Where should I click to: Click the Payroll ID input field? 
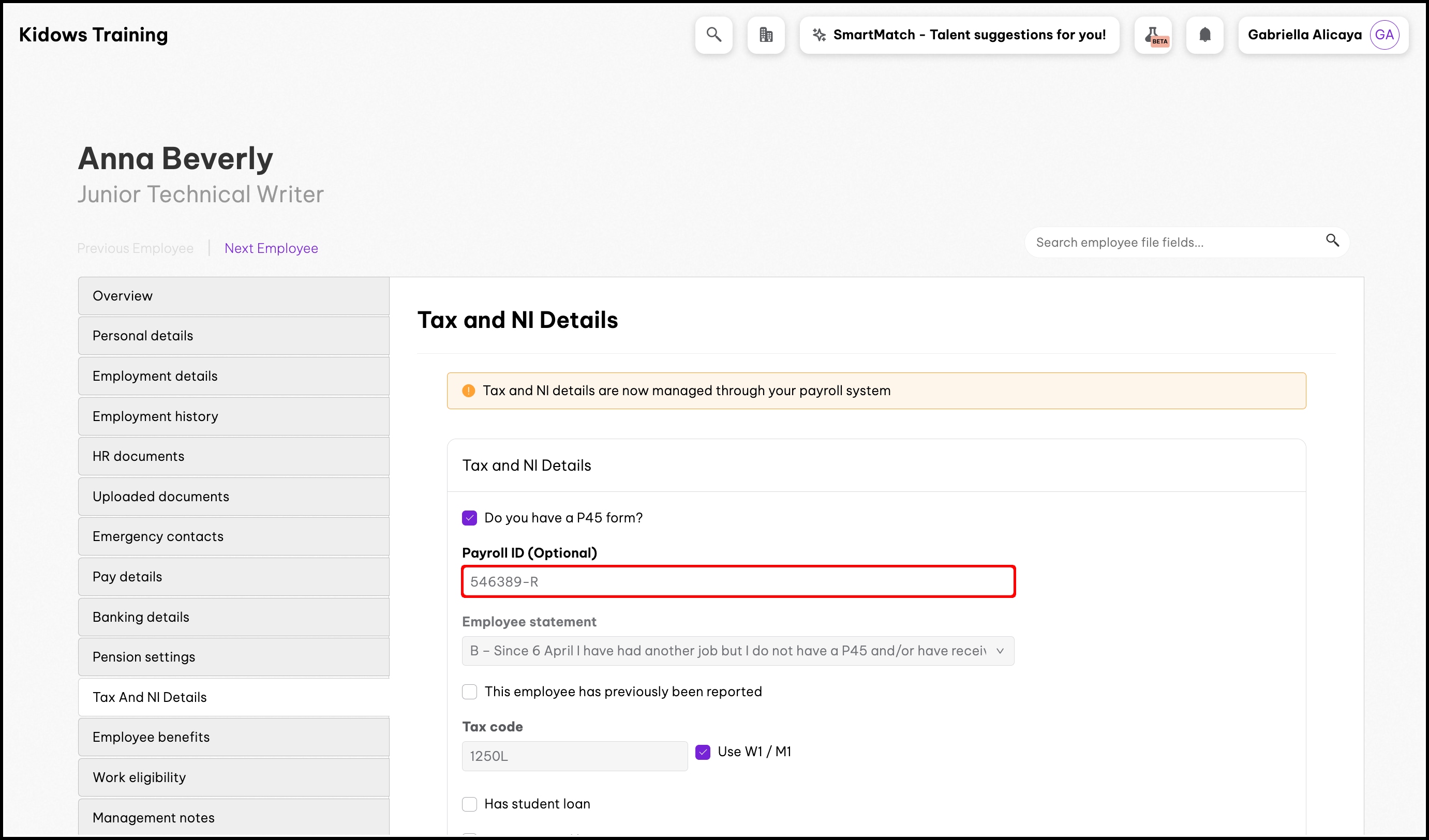coord(738,581)
